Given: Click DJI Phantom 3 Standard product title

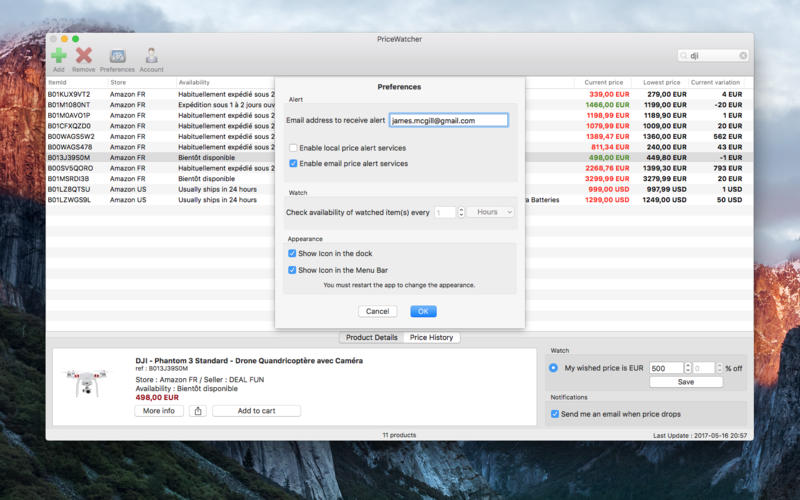Looking at the screenshot, I should point(249,360).
